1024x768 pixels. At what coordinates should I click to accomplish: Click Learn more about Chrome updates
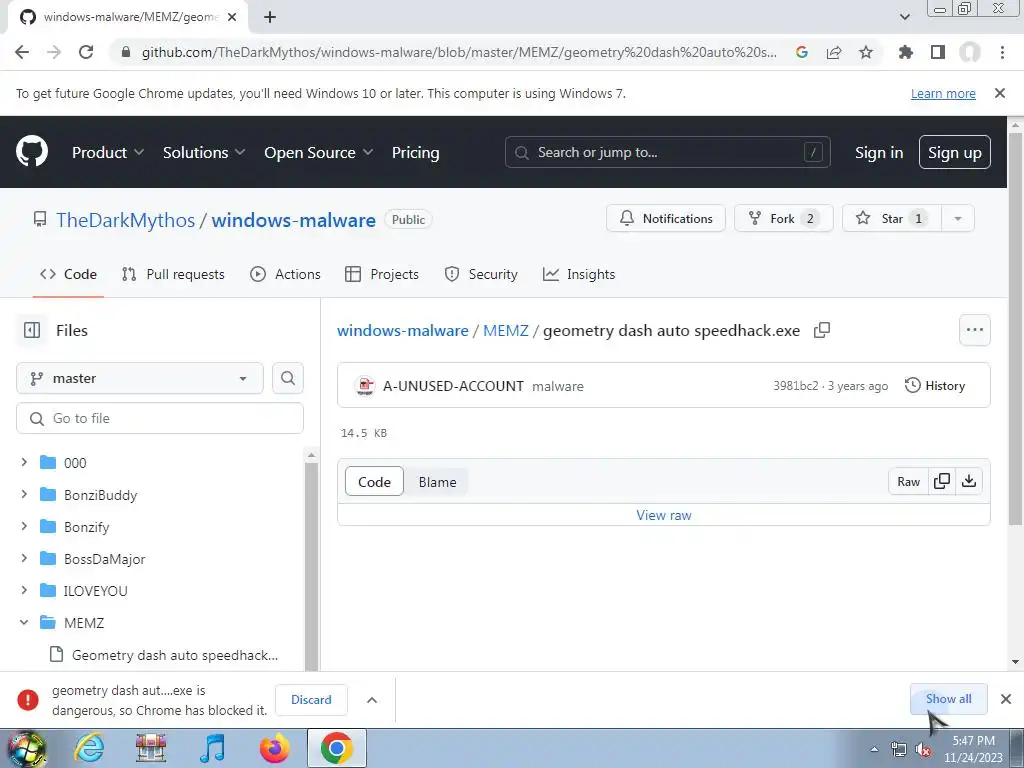(943, 93)
